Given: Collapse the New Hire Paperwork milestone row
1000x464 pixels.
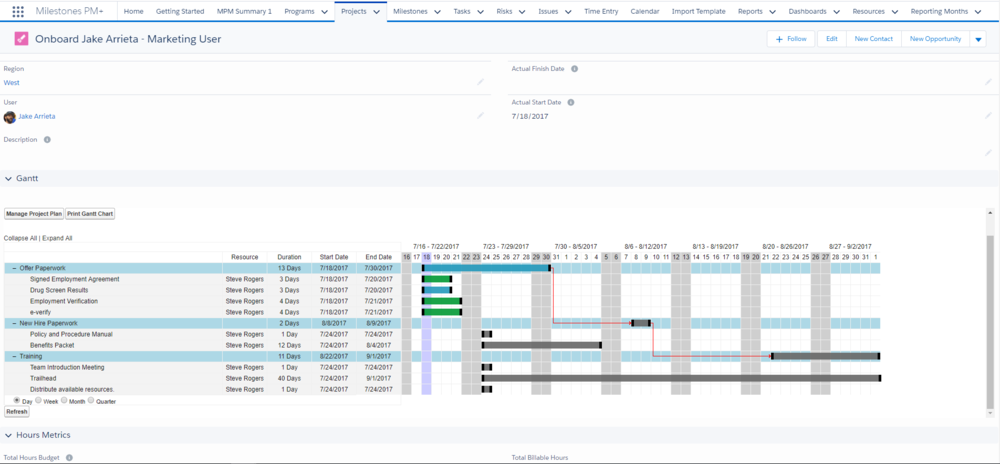Looking at the screenshot, I should 14,323.
